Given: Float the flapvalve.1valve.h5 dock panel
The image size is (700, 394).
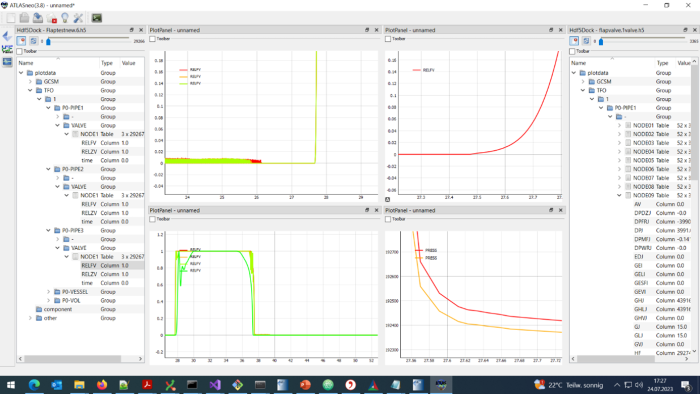Looking at the screenshot, I should click(685, 30).
